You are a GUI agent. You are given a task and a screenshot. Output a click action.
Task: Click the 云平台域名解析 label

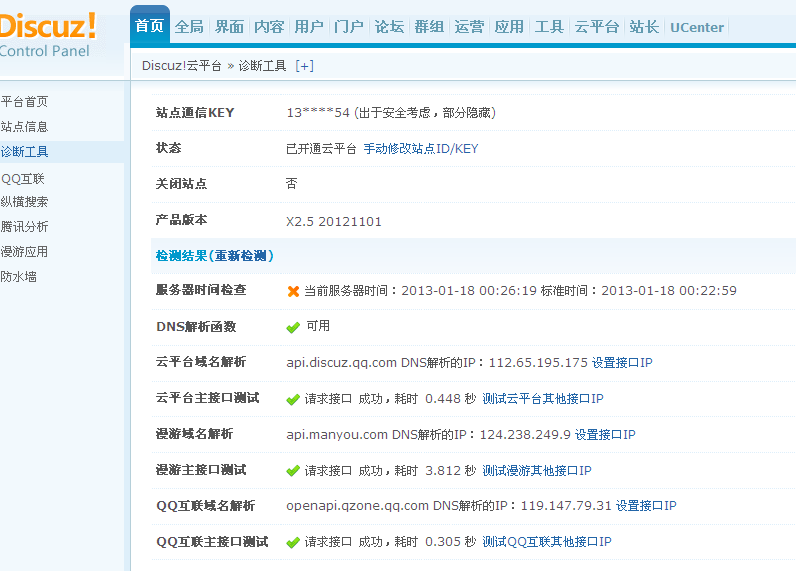pos(201,362)
